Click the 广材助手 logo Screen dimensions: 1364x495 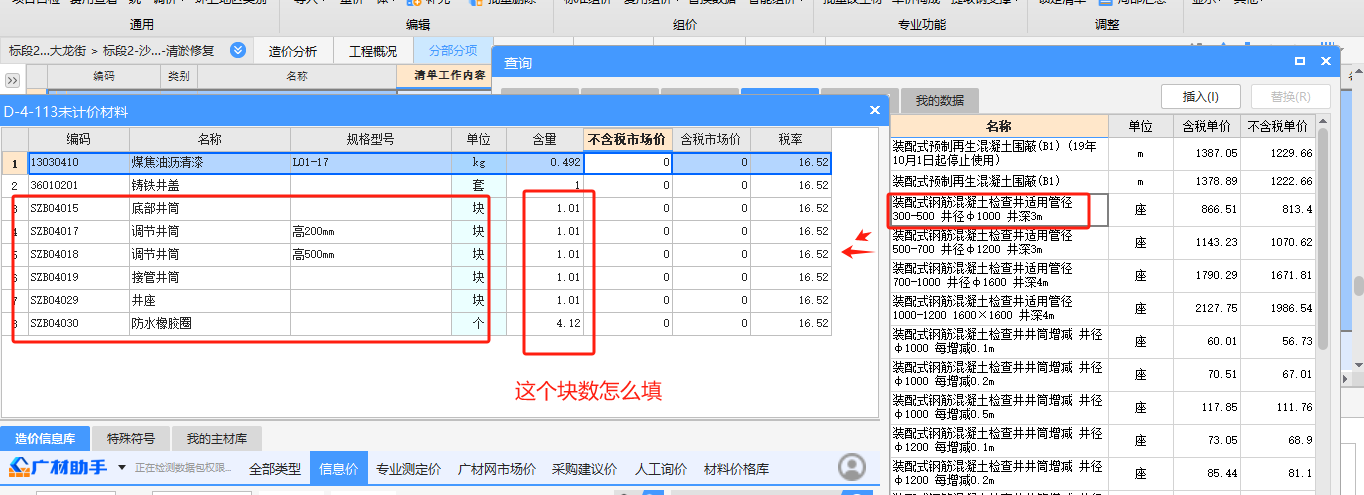pos(58,467)
